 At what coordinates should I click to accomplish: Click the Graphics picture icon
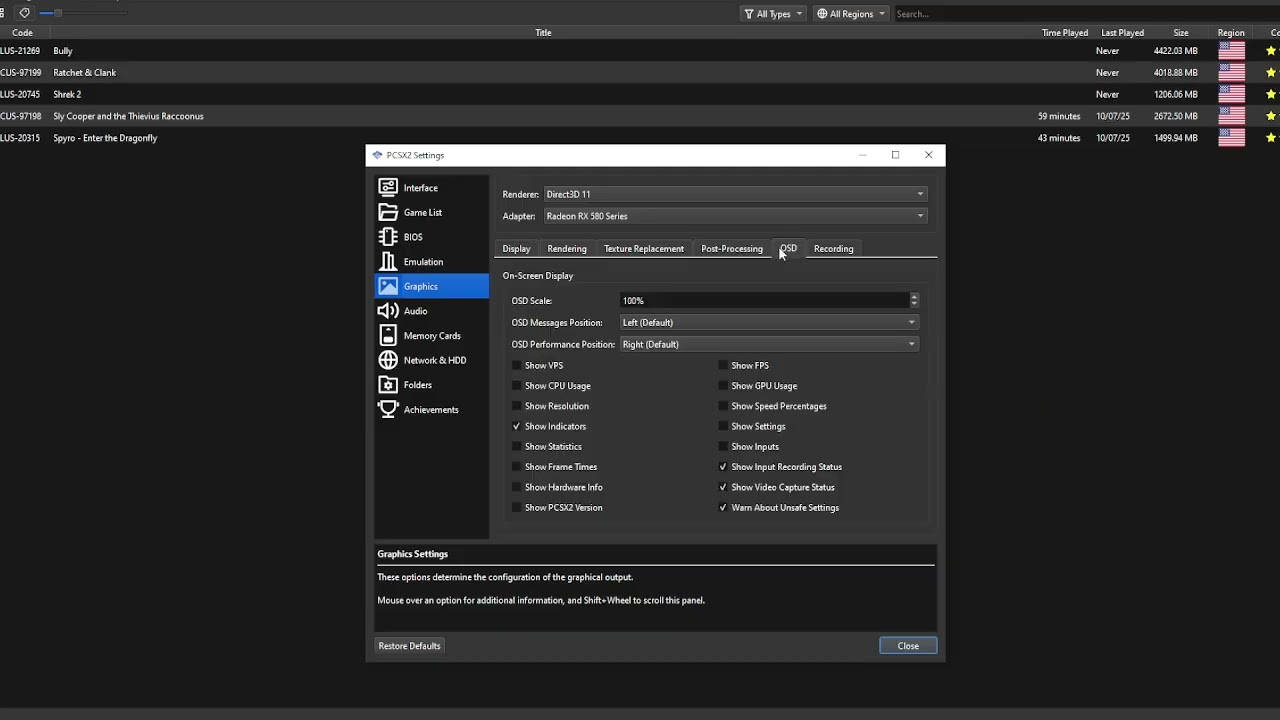click(x=388, y=286)
